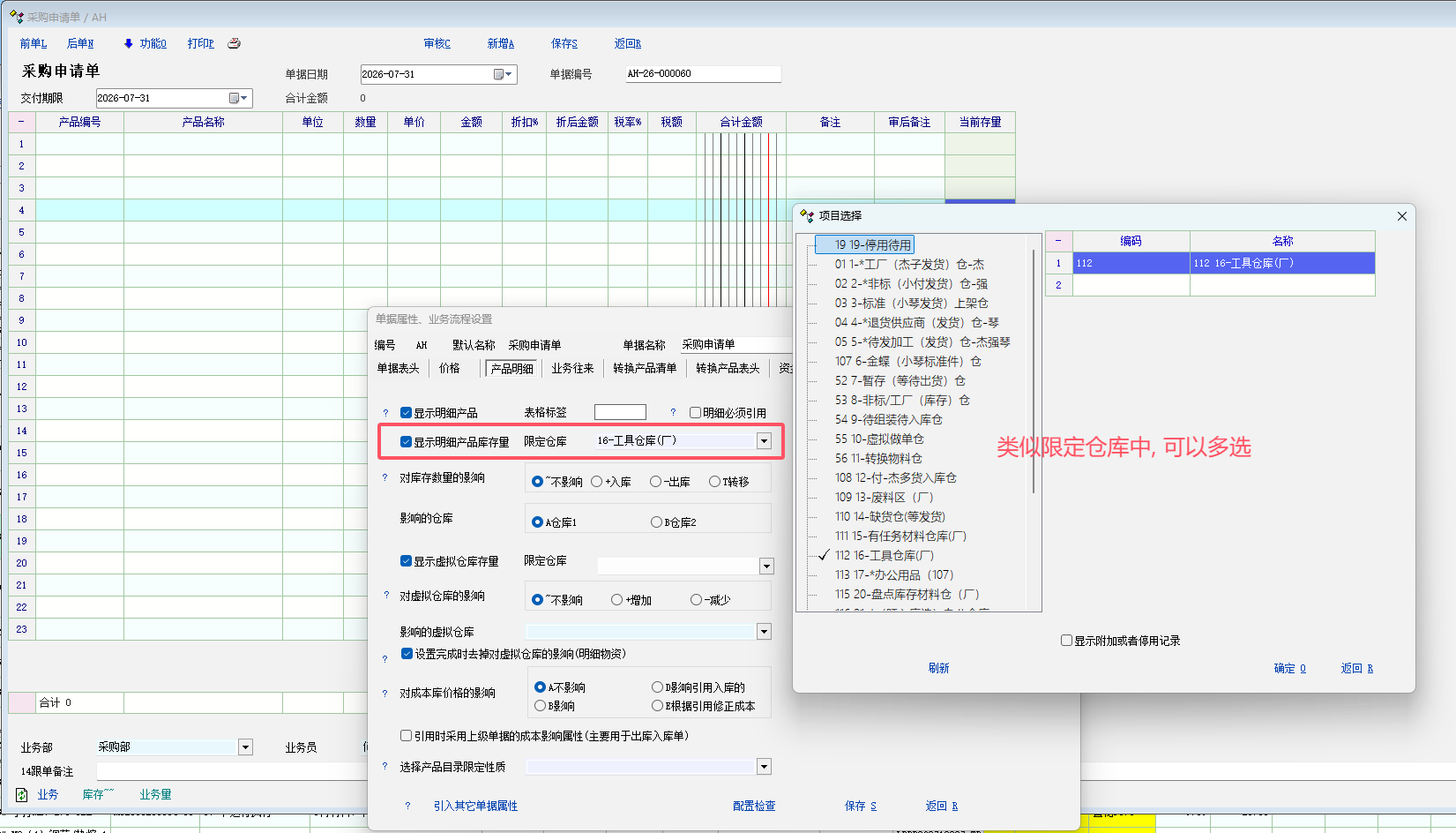
Task: Click 确定 O in 项目选择 dialog
Action: [1290, 669]
